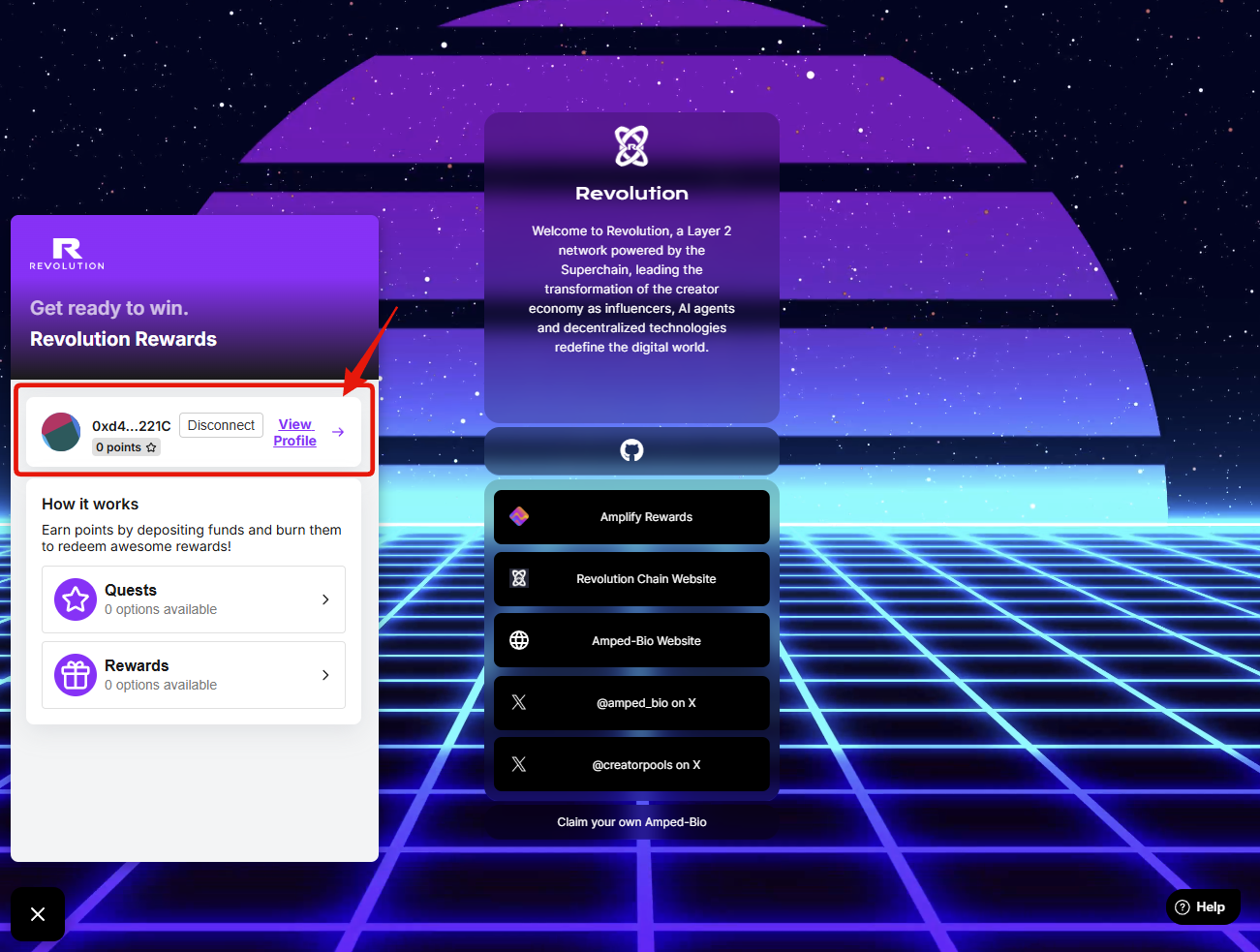The height and width of the screenshot is (952, 1260).
Task: Click the X logo beside @amped_bio
Action: (519, 702)
